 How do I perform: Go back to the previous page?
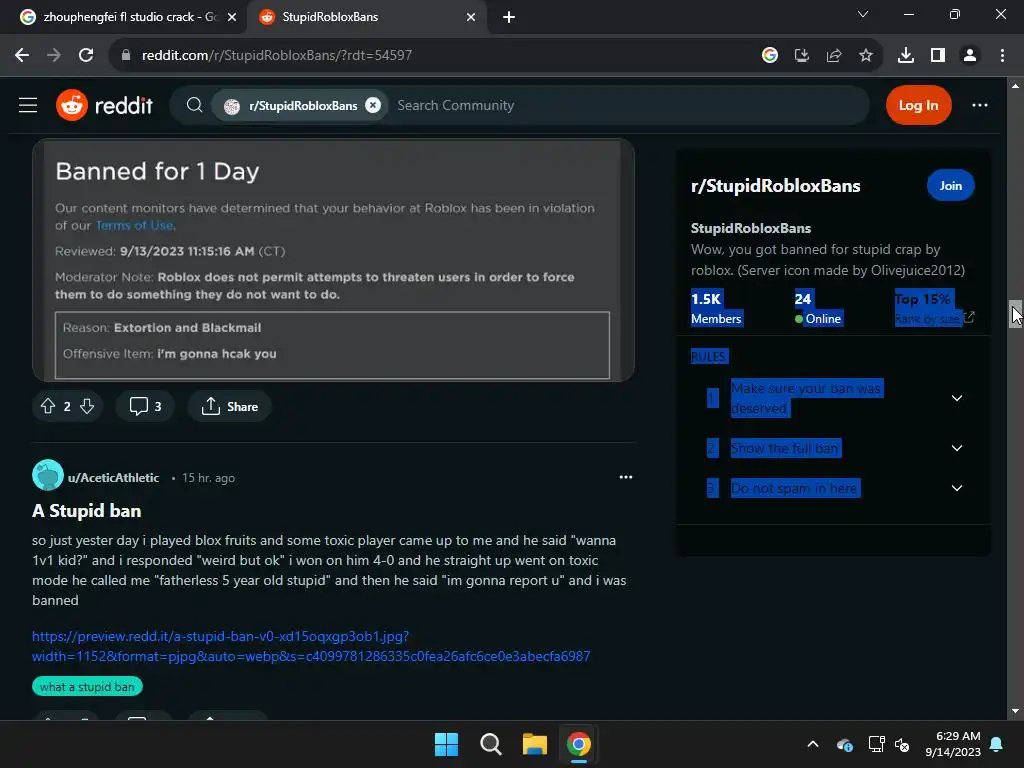(22, 56)
